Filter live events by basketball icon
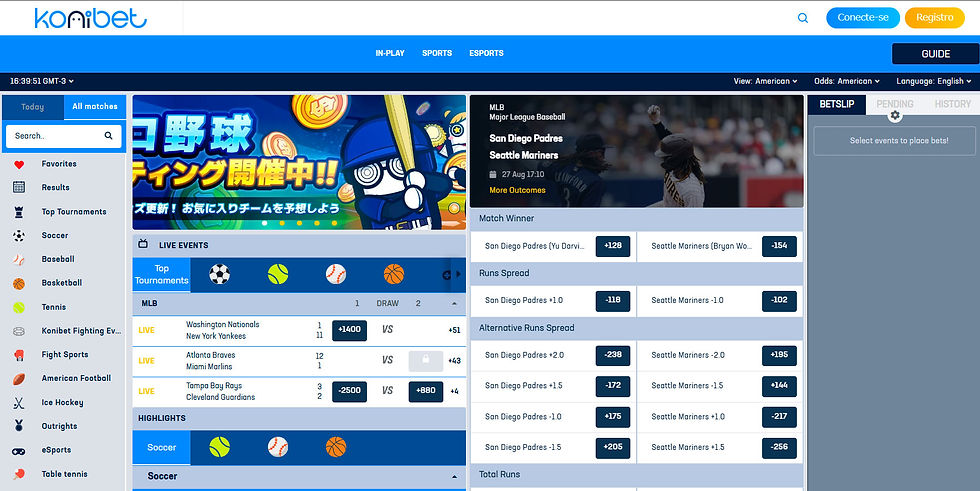Viewport: 980px width, 491px height. [394, 274]
